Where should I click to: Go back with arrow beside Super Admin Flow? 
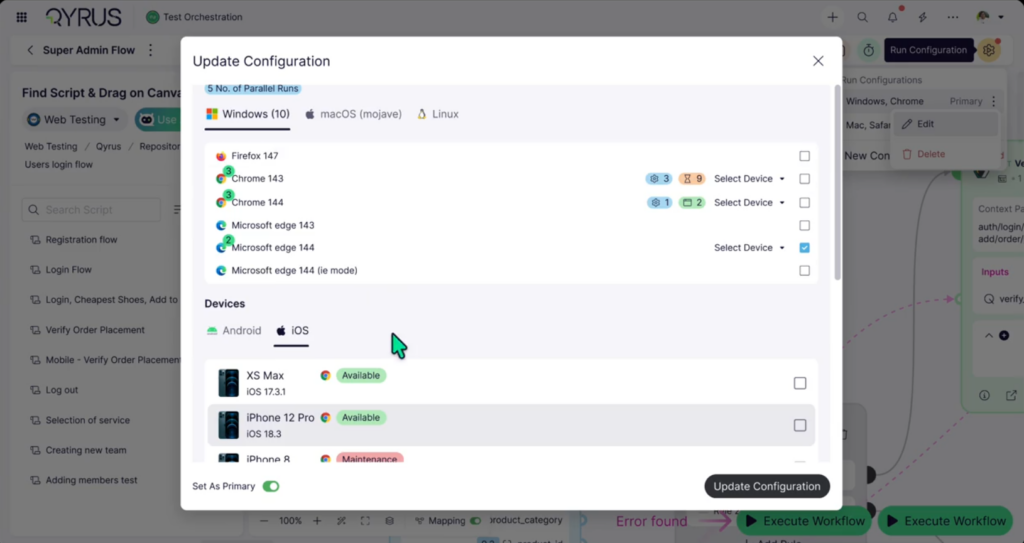tap(30, 50)
